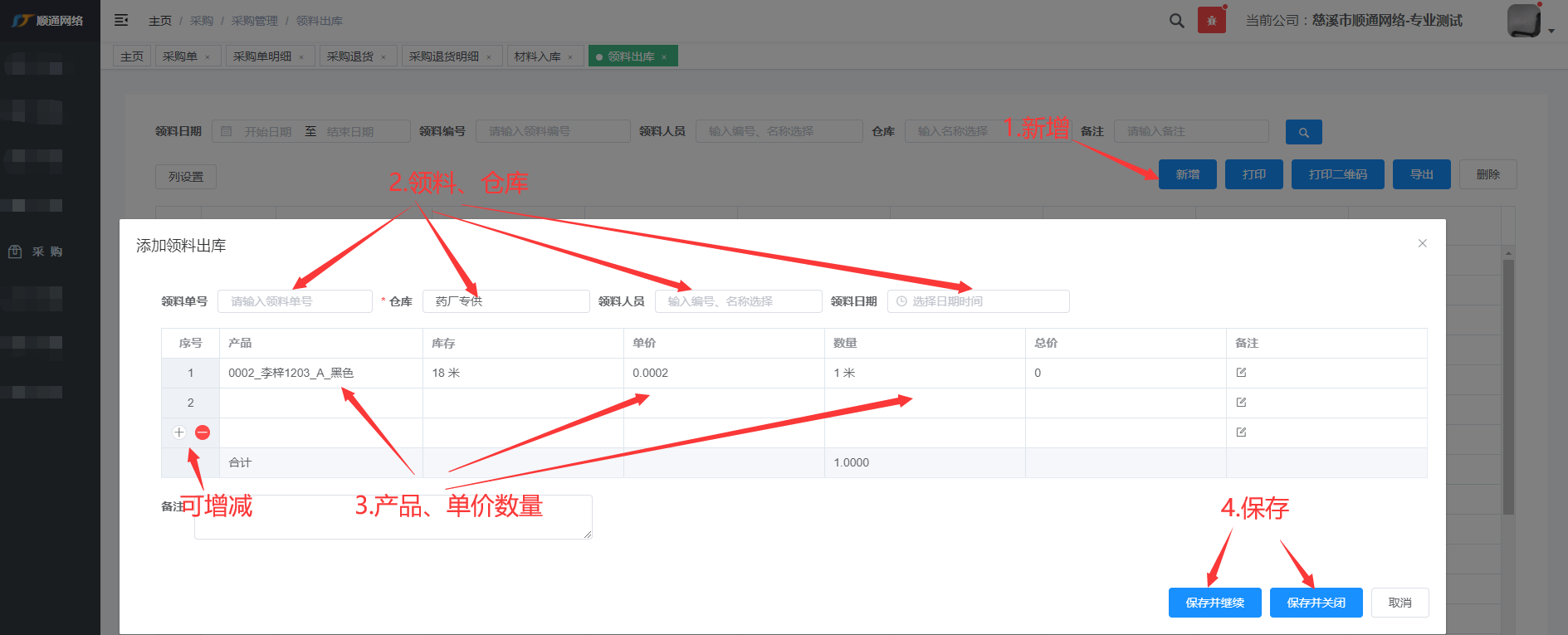The width and height of the screenshot is (1568, 635).
Task: Click the blue search filter button
Action: [1303, 132]
